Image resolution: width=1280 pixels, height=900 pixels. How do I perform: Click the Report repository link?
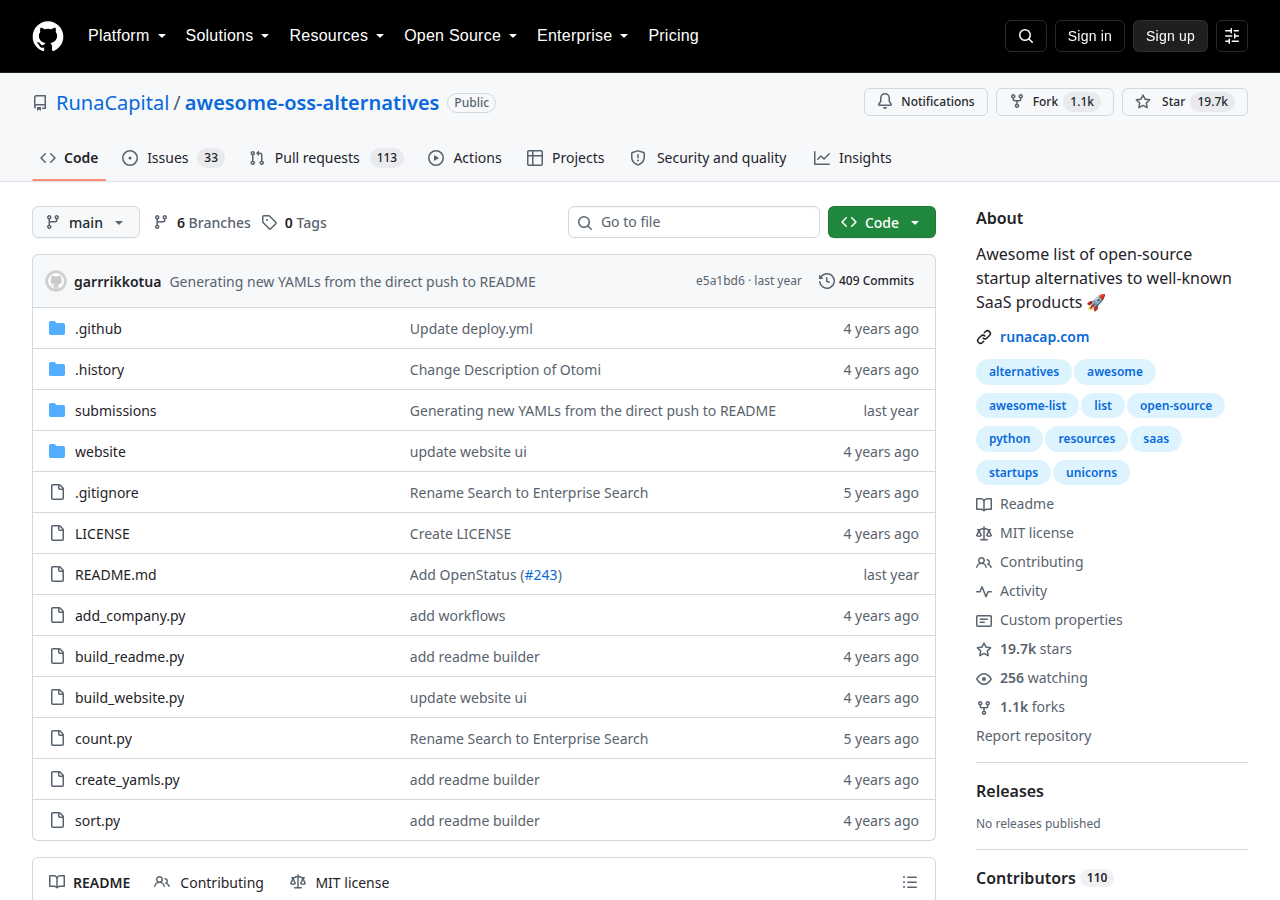pos(1034,736)
